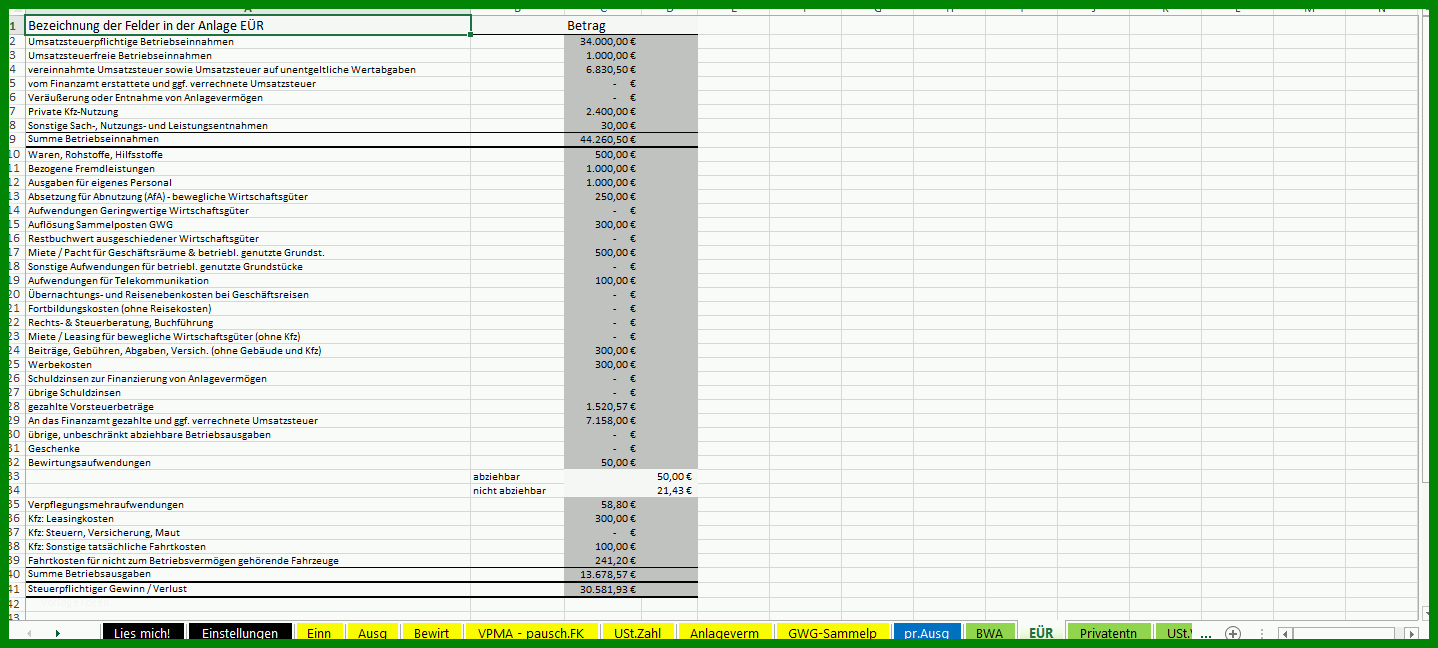This screenshot has height=648, width=1438.
Task: Select the amount 34.000,00 €
Action: point(608,42)
